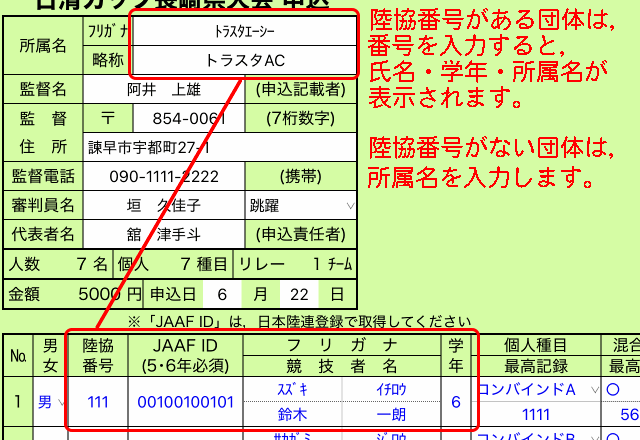Image resolution: width=640 pixels, height=440 pixels.
Task: Select the grade cell 6
Action: tap(456, 402)
